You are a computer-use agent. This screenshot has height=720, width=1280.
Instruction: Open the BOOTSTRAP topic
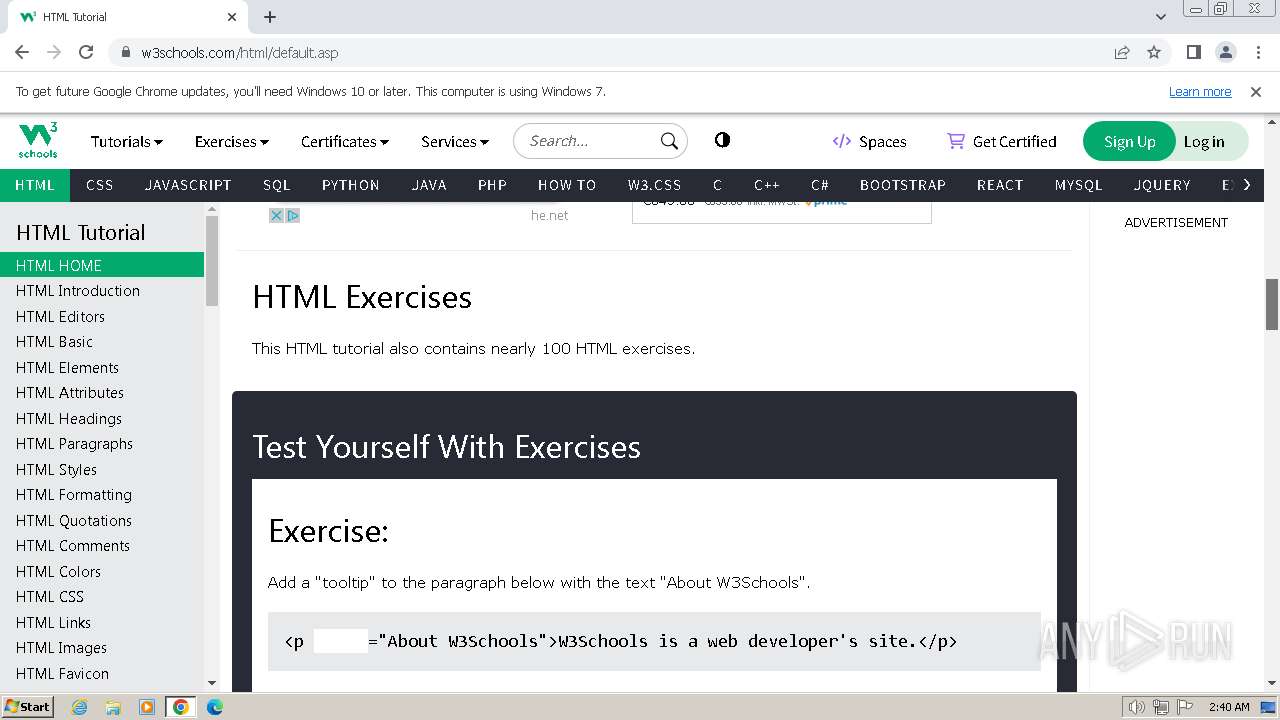coord(903,185)
